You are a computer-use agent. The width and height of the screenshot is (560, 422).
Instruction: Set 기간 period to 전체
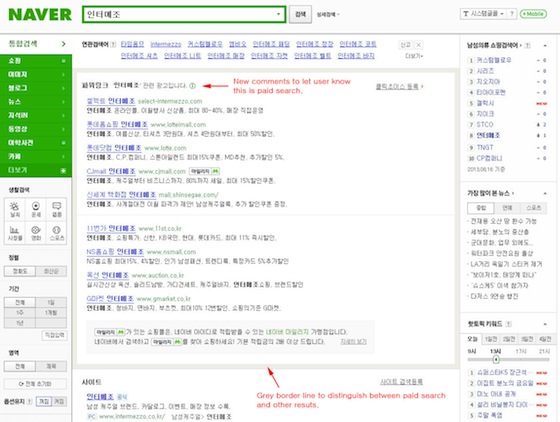click(x=20, y=302)
